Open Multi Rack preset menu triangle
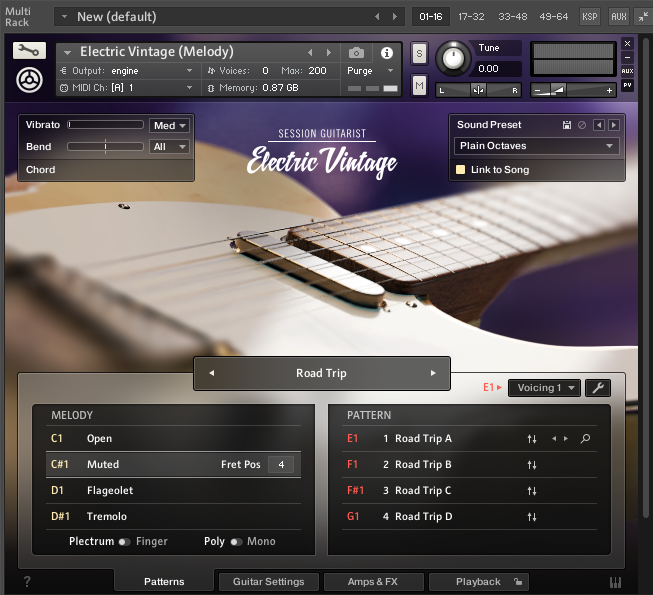The width and height of the screenshot is (653, 595). (64, 17)
